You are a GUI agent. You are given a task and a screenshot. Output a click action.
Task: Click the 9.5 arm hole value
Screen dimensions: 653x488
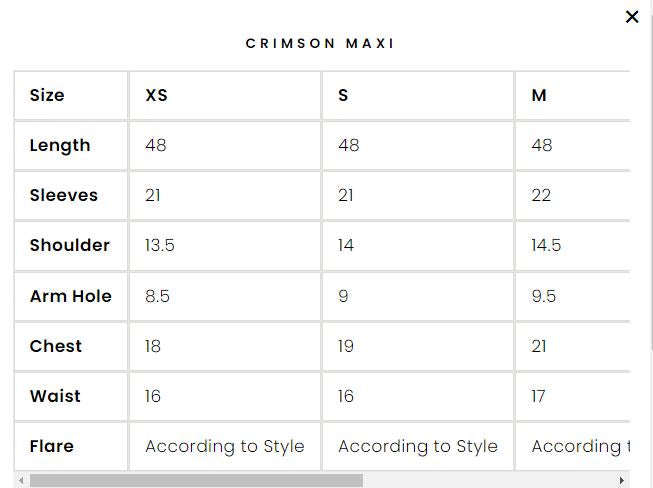tap(544, 297)
